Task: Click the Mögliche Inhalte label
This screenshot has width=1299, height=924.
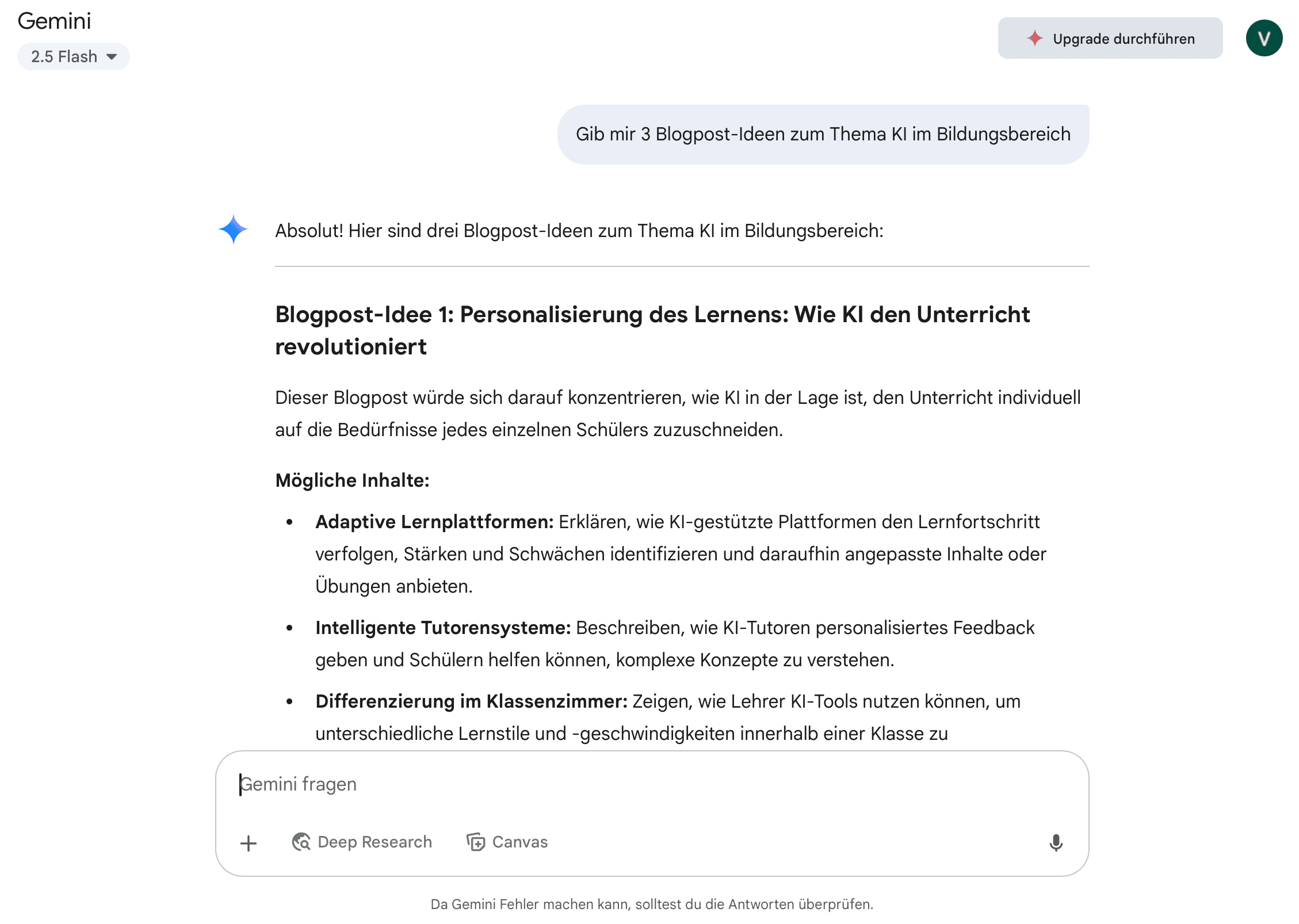Action: tap(352, 480)
